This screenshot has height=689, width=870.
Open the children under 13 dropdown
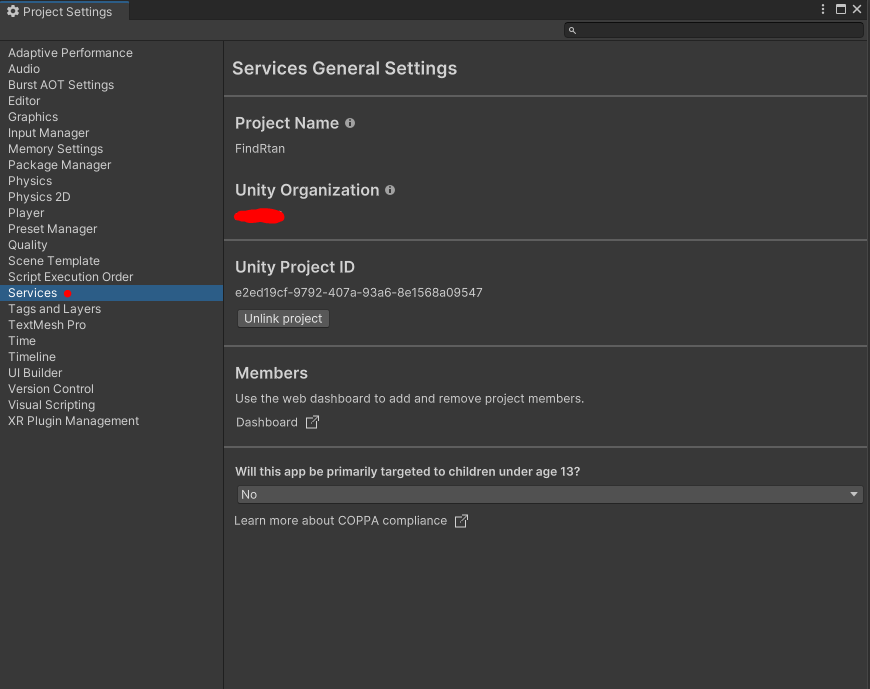pos(550,495)
